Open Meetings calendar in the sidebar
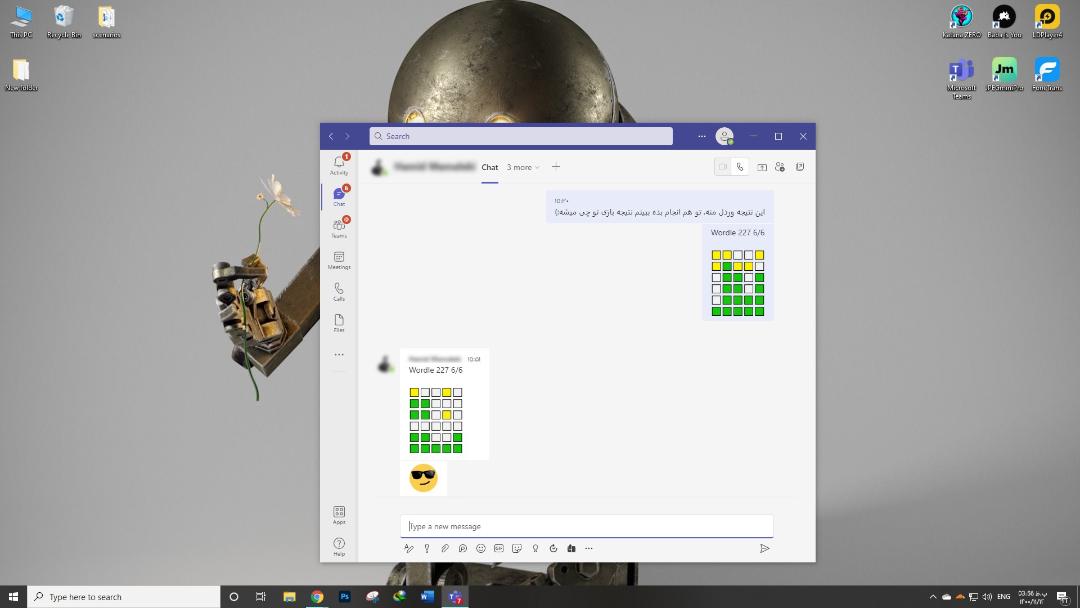Screen dimensions: 1080x608 [339, 260]
